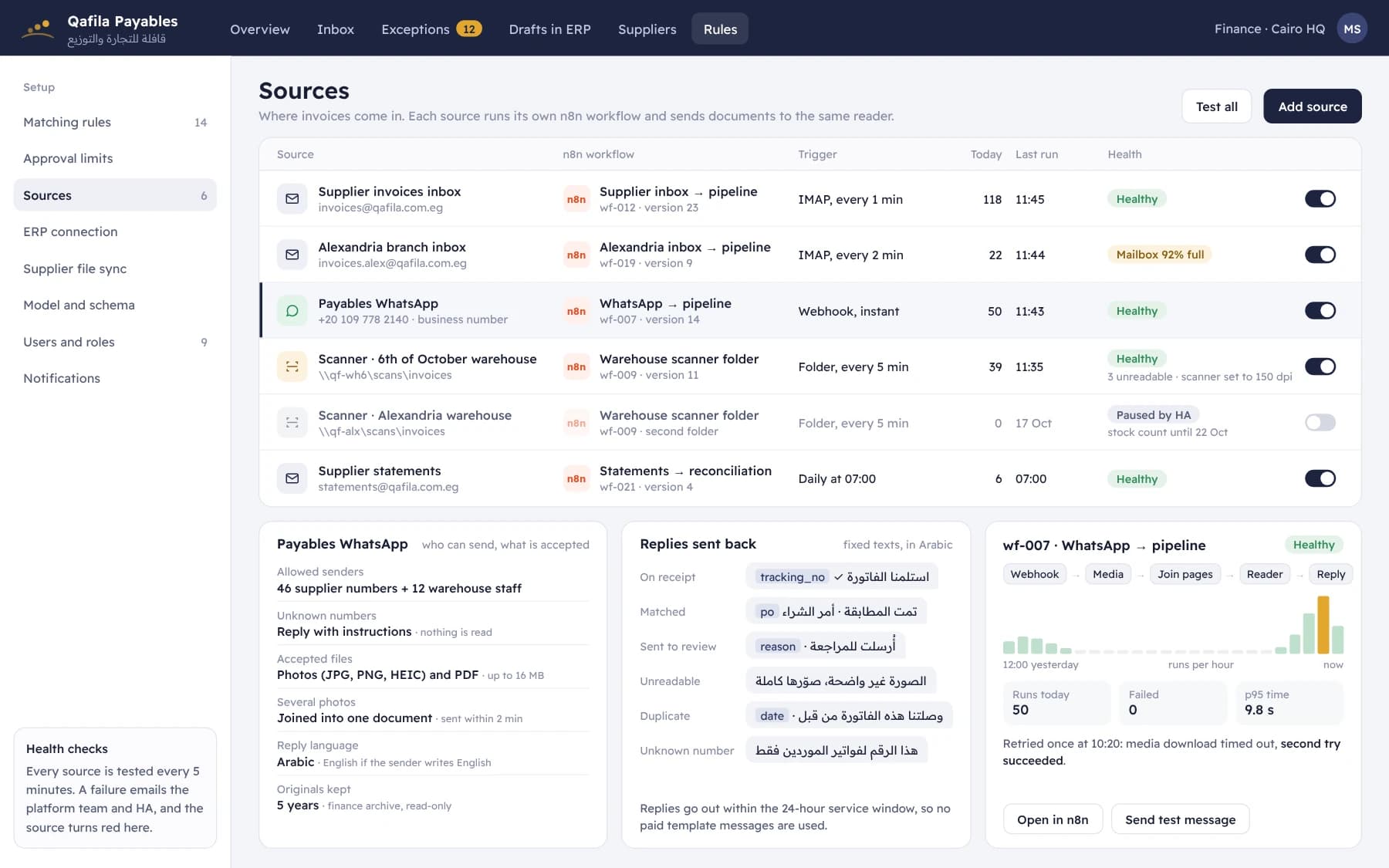Screen dimensions: 1389x868
Task: Open the Suppliers tab
Action: [647, 29]
